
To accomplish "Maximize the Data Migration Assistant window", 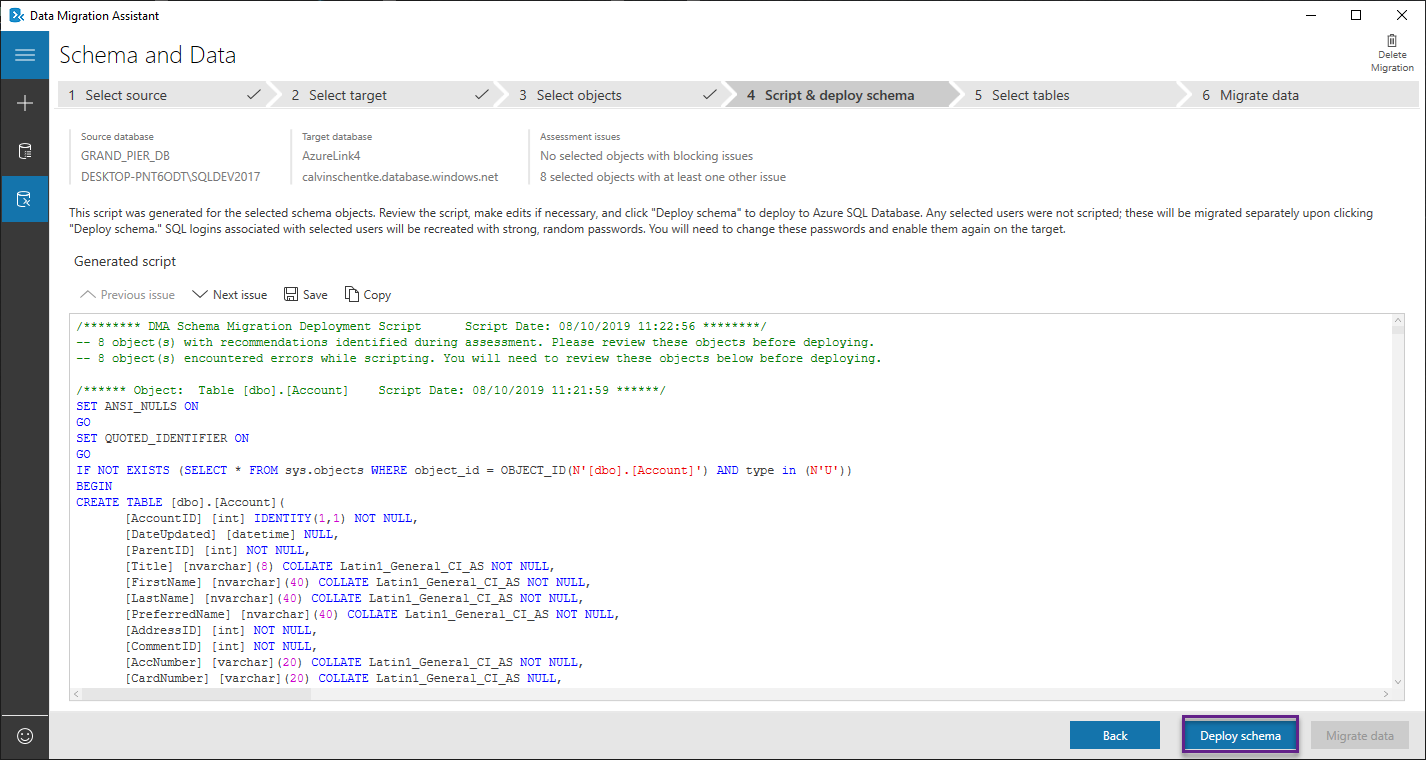I will pos(1356,15).
